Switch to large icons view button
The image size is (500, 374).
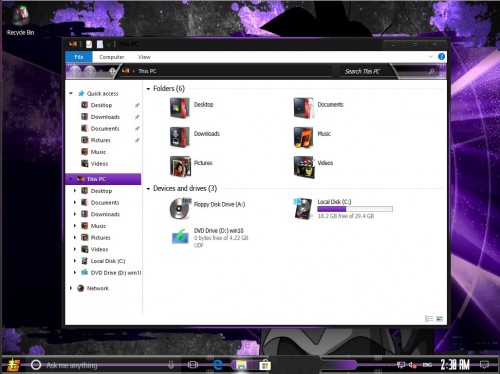(440, 319)
